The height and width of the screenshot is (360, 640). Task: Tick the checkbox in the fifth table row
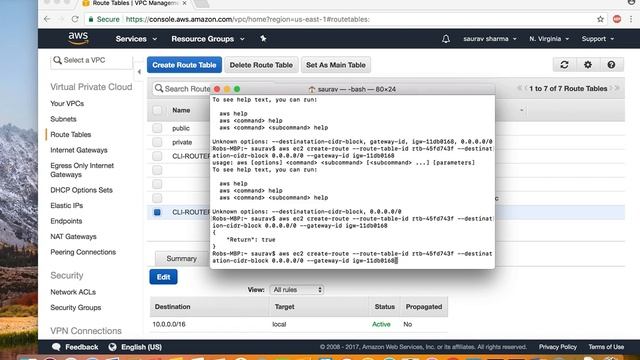(x=157, y=184)
